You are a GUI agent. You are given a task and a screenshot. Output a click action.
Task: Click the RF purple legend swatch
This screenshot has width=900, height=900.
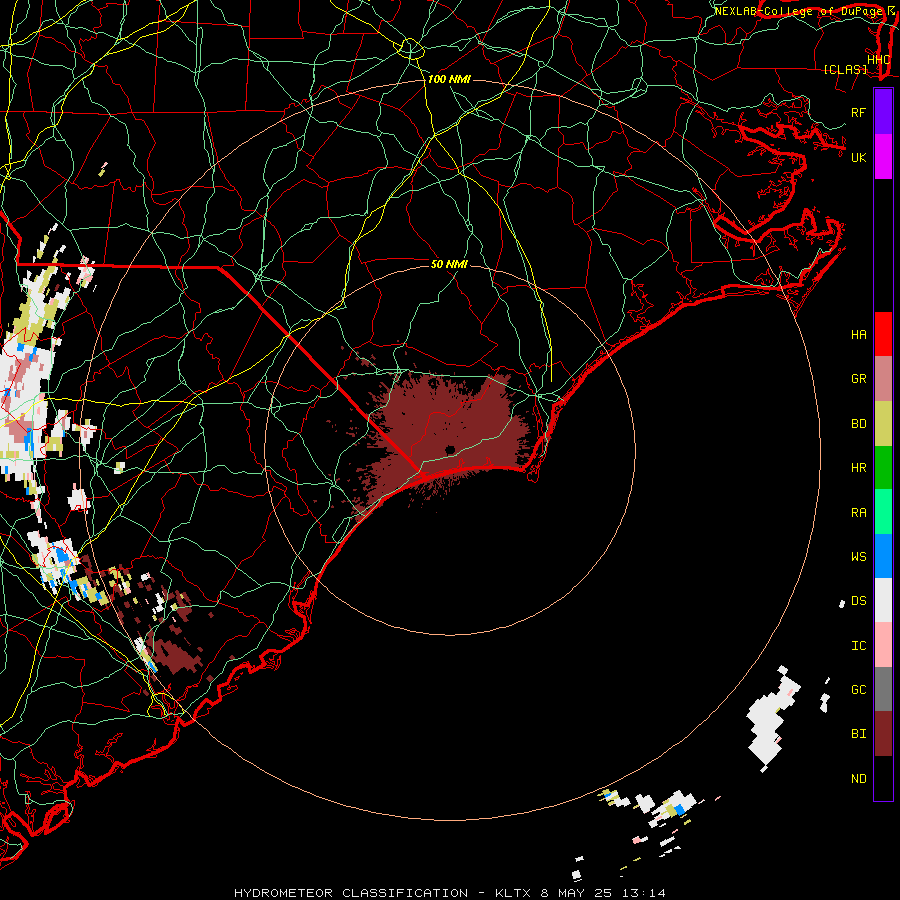coord(883,112)
